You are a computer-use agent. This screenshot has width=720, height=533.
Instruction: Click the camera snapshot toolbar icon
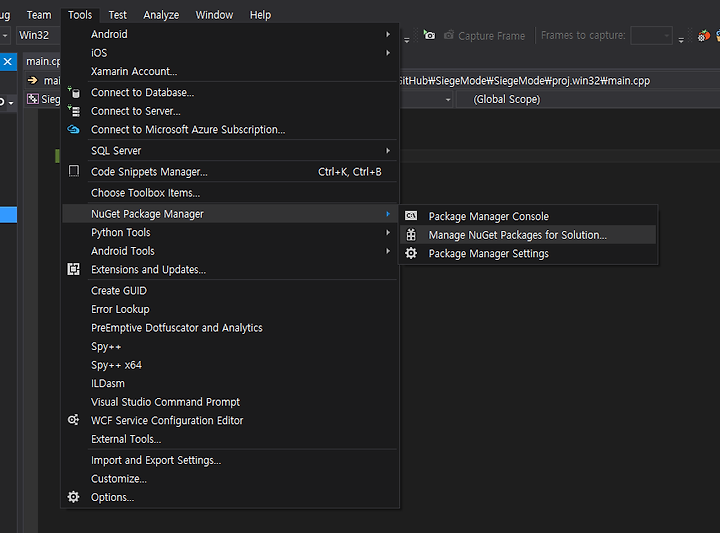[429, 35]
